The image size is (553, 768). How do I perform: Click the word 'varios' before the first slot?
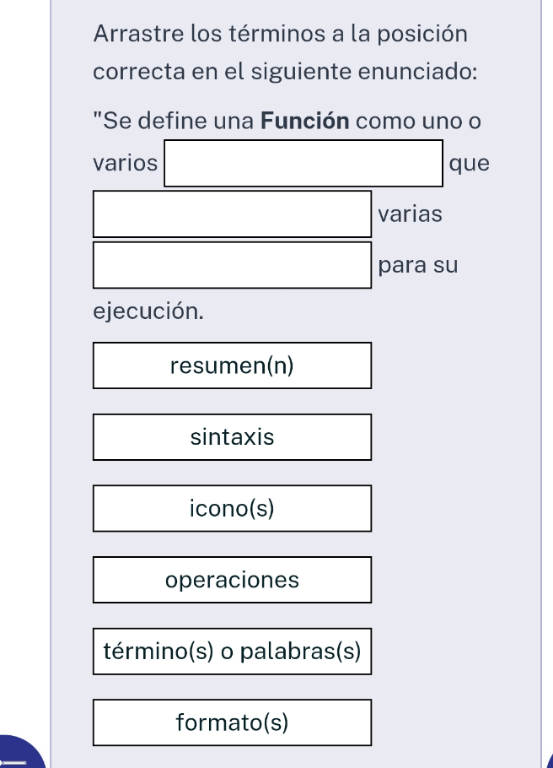tap(125, 163)
